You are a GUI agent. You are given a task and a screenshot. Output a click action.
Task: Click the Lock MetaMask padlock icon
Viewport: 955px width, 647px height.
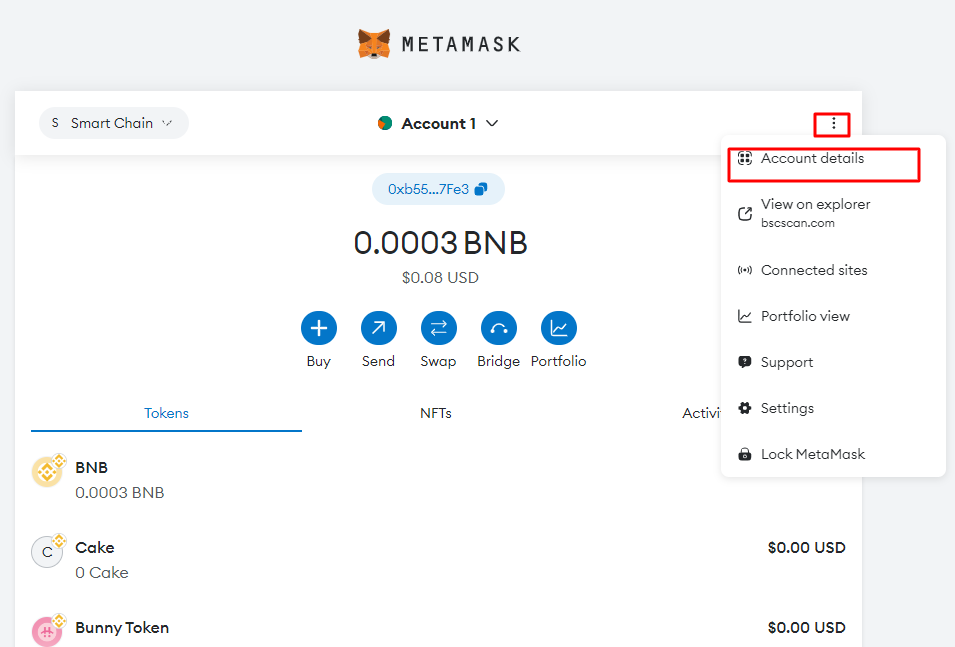tap(744, 454)
